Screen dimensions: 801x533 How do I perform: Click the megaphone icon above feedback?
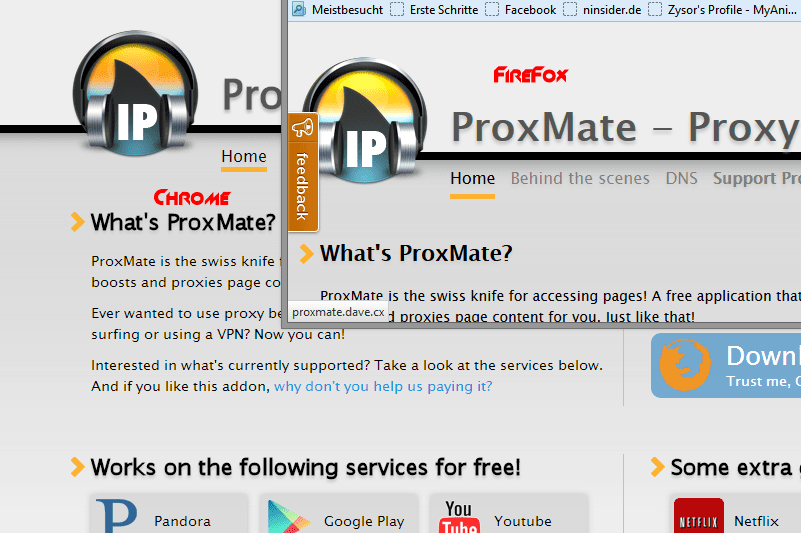click(302, 128)
